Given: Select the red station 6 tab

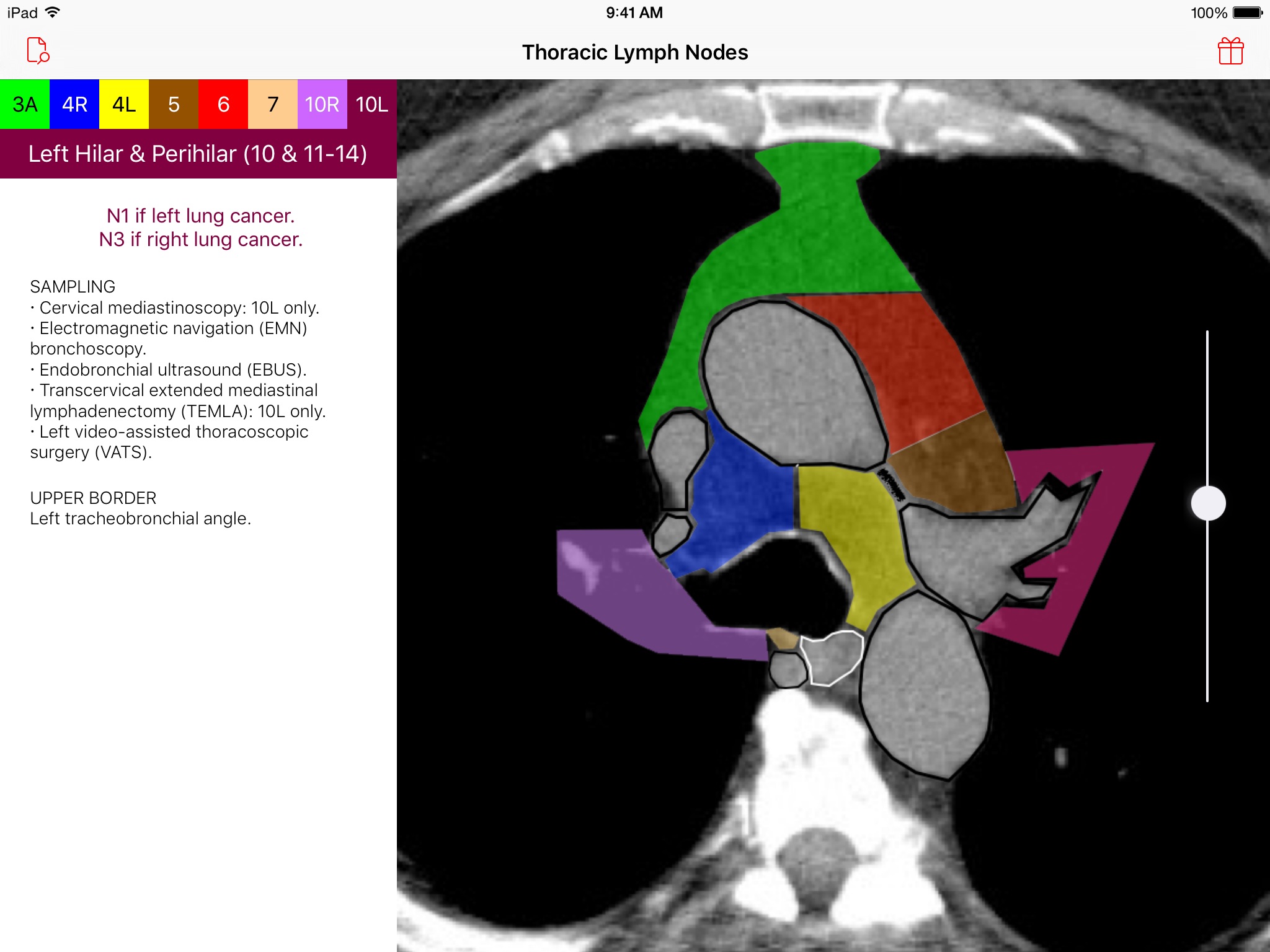Looking at the screenshot, I should (223, 104).
